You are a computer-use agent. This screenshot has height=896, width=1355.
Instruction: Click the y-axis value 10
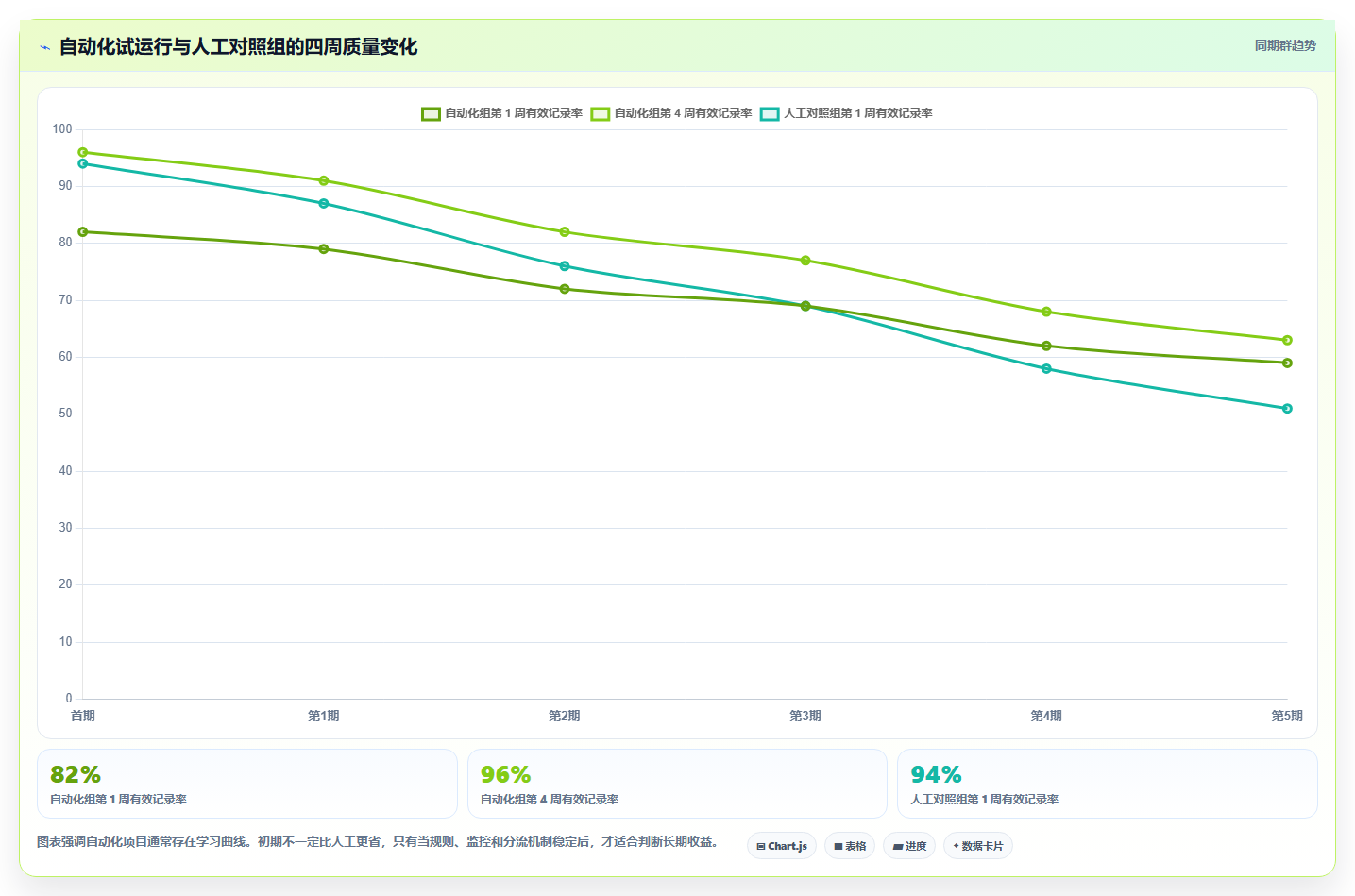pos(65,642)
